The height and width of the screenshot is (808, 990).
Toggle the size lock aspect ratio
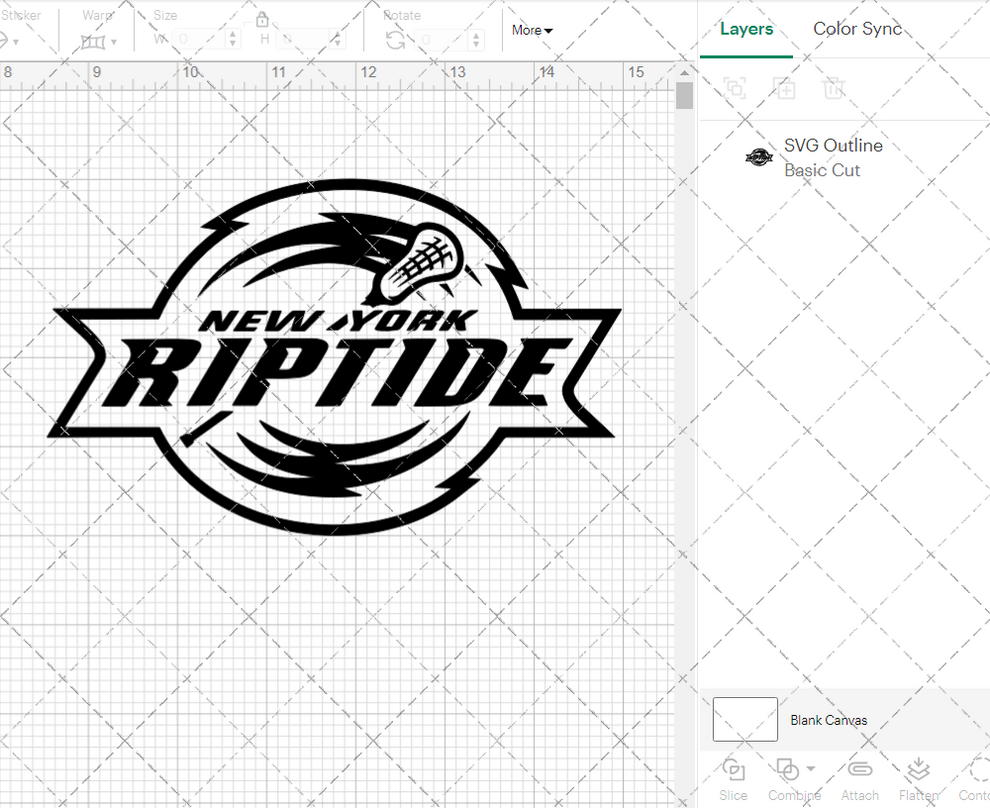262,19
